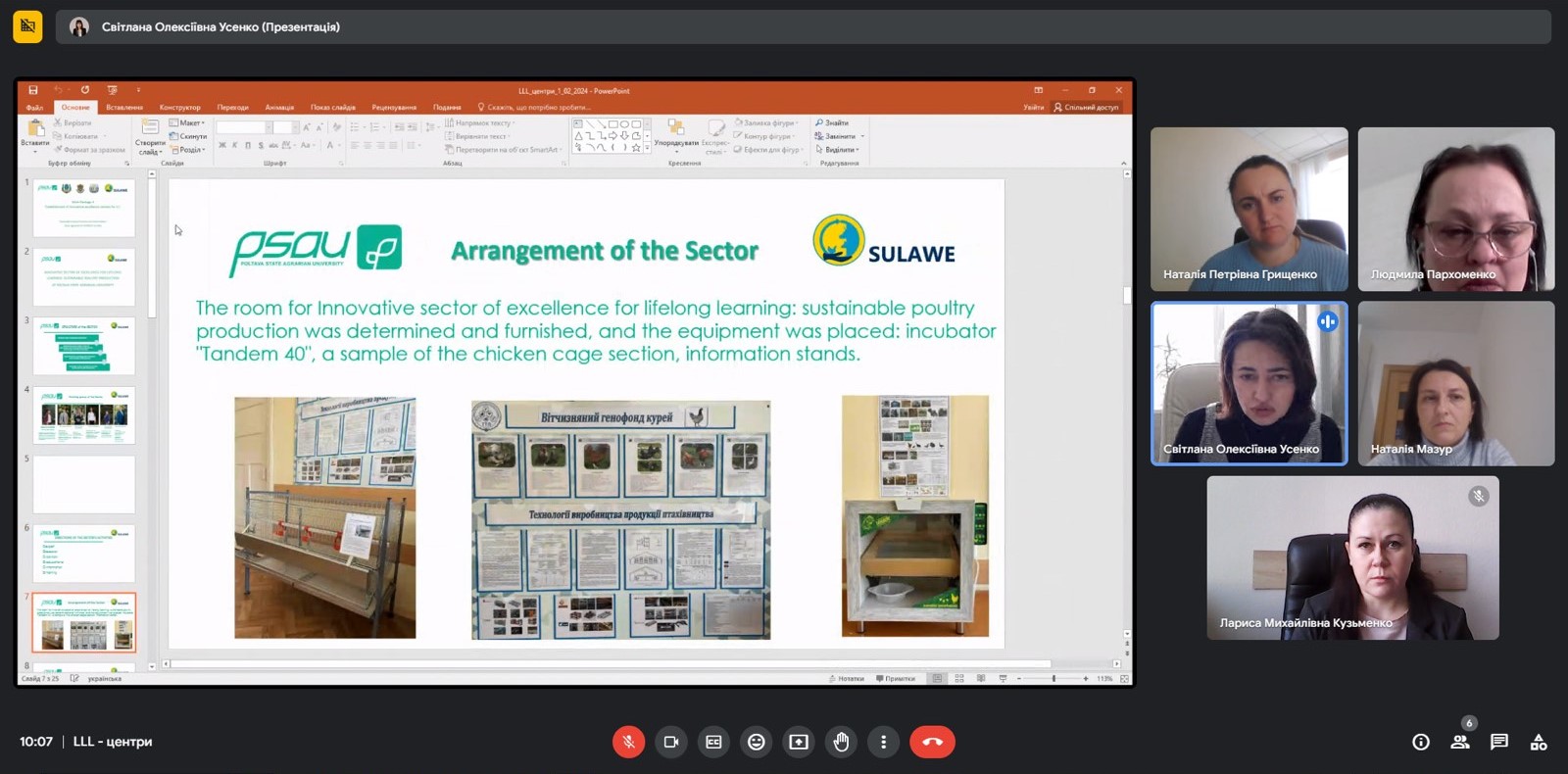
Task: Open the Замінити dropdown arrow
Action: click(x=862, y=136)
